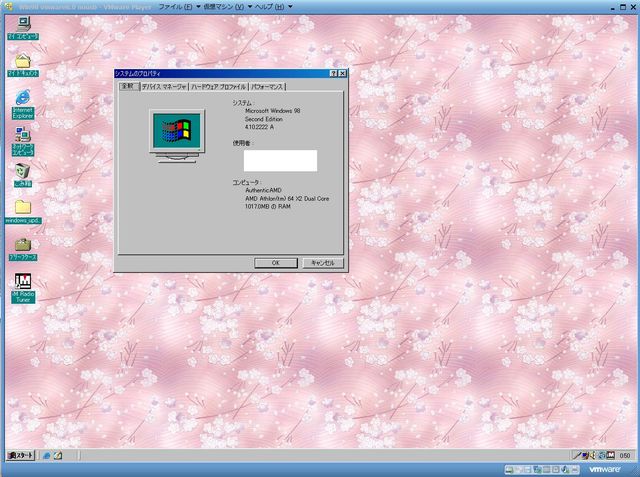Click the FM Radio tray icon

click(x=611, y=455)
